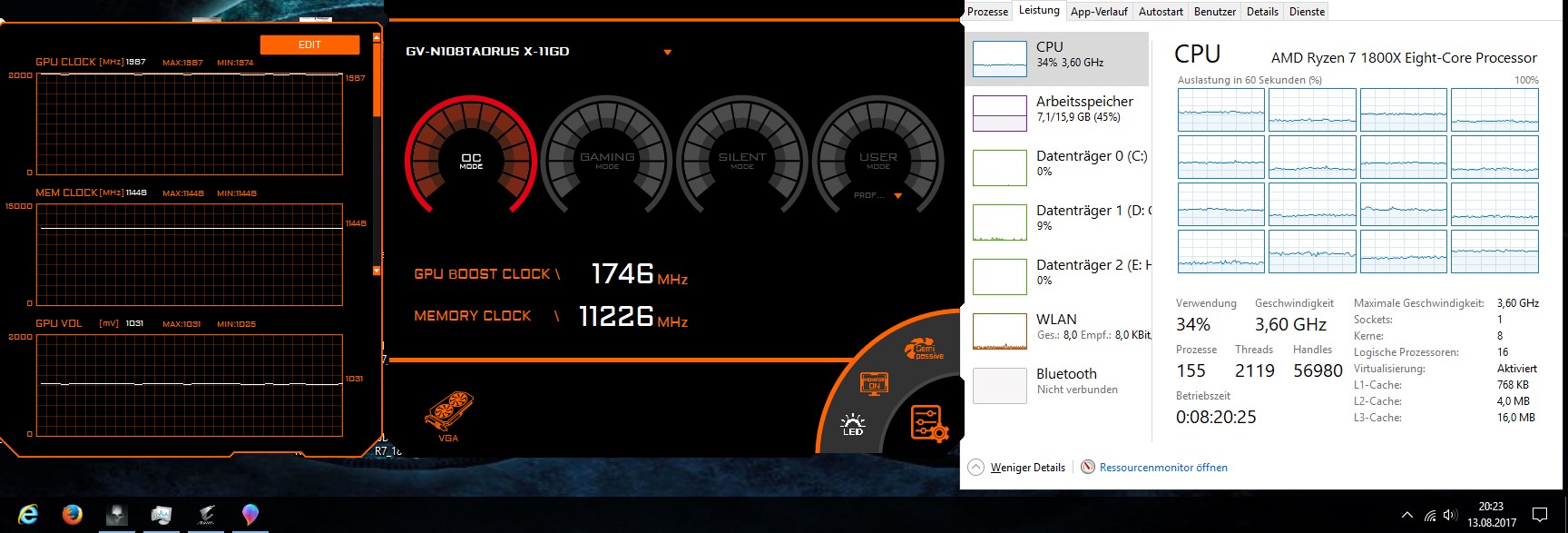Open Firefox from taskbar
Image resolution: width=1568 pixels, height=533 pixels.
click(x=73, y=515)
